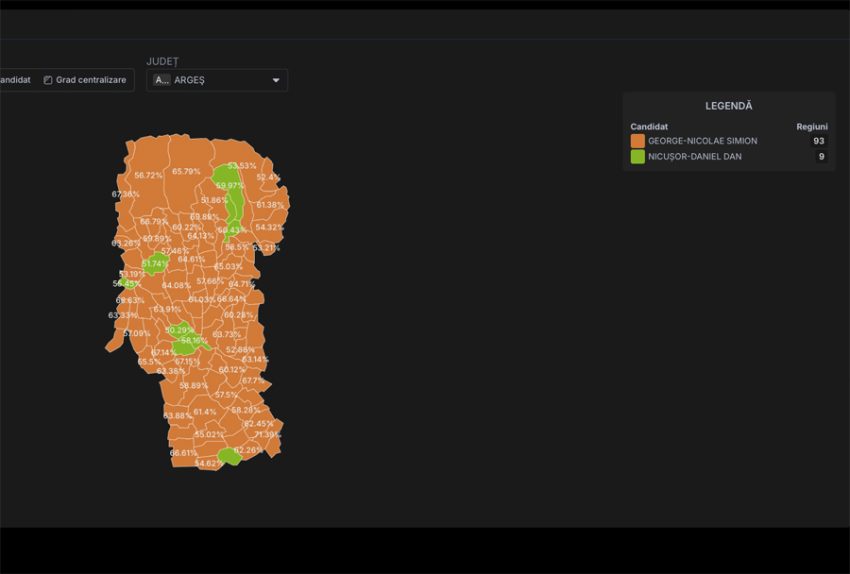Viewport: 850px width, 574px height.
Task: Select GEORGE-NICOLAE SIMION in the legend
Action: (x=701, y=141)
